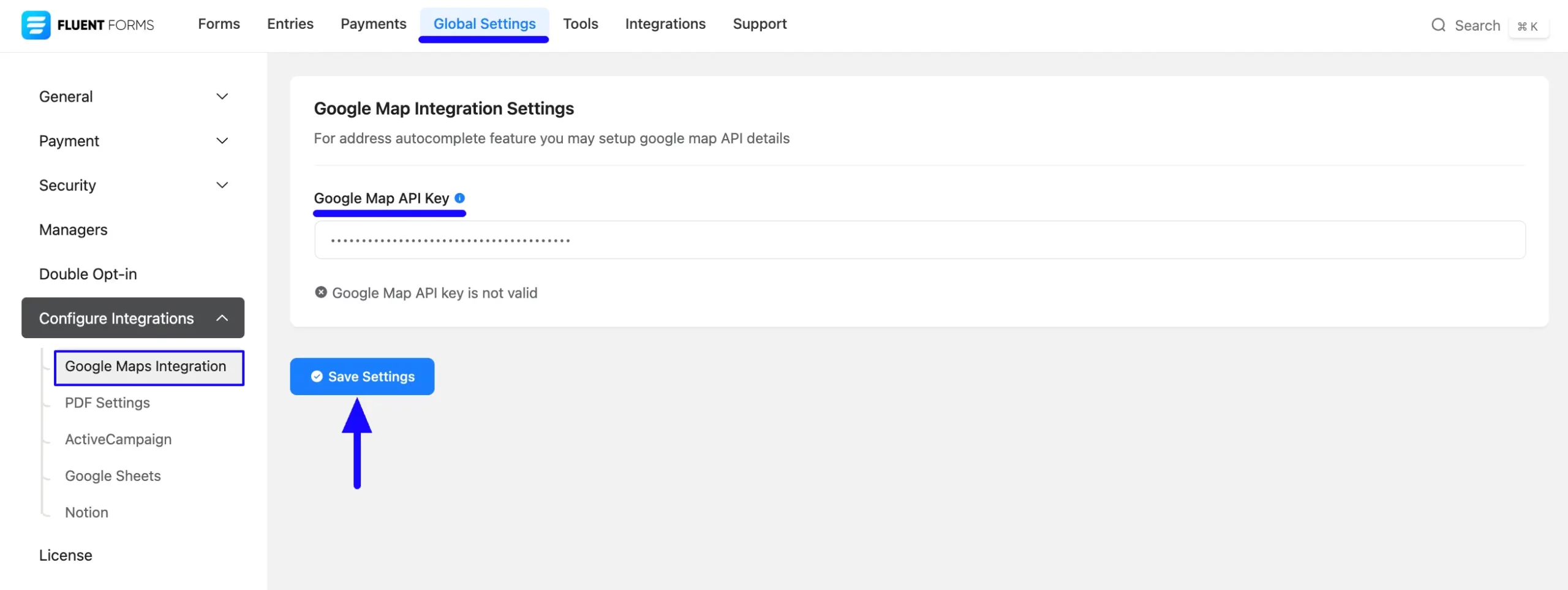The image size is (1568, 590).
Task: Click the search magnifier icon
Action: coord(1438,25)
